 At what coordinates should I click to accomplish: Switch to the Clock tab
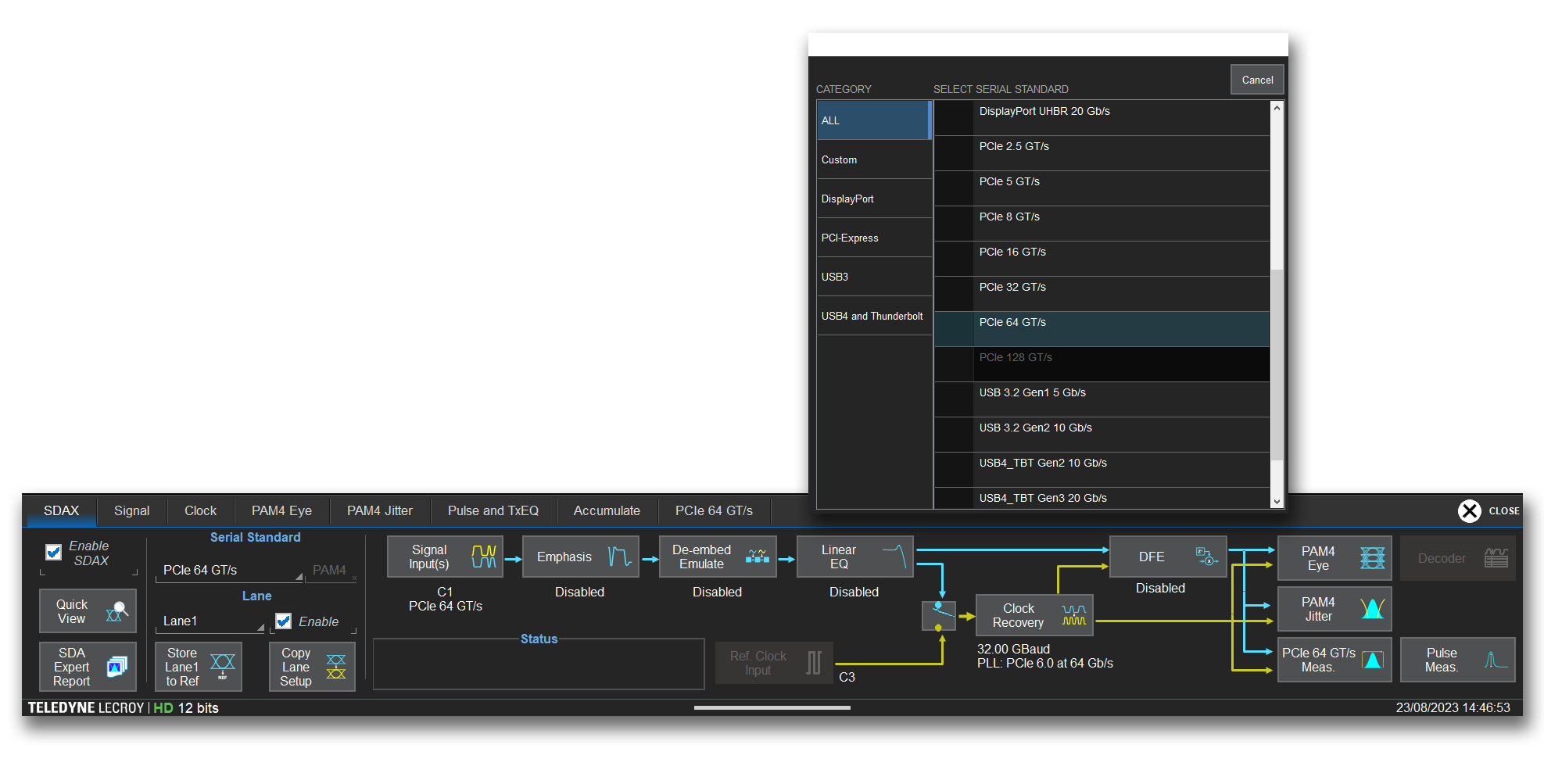coord(200,510)
